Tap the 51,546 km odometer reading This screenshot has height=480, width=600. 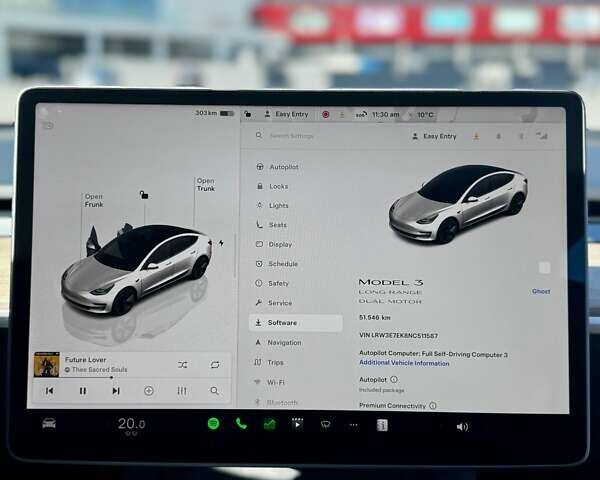(x=375, y=317)
